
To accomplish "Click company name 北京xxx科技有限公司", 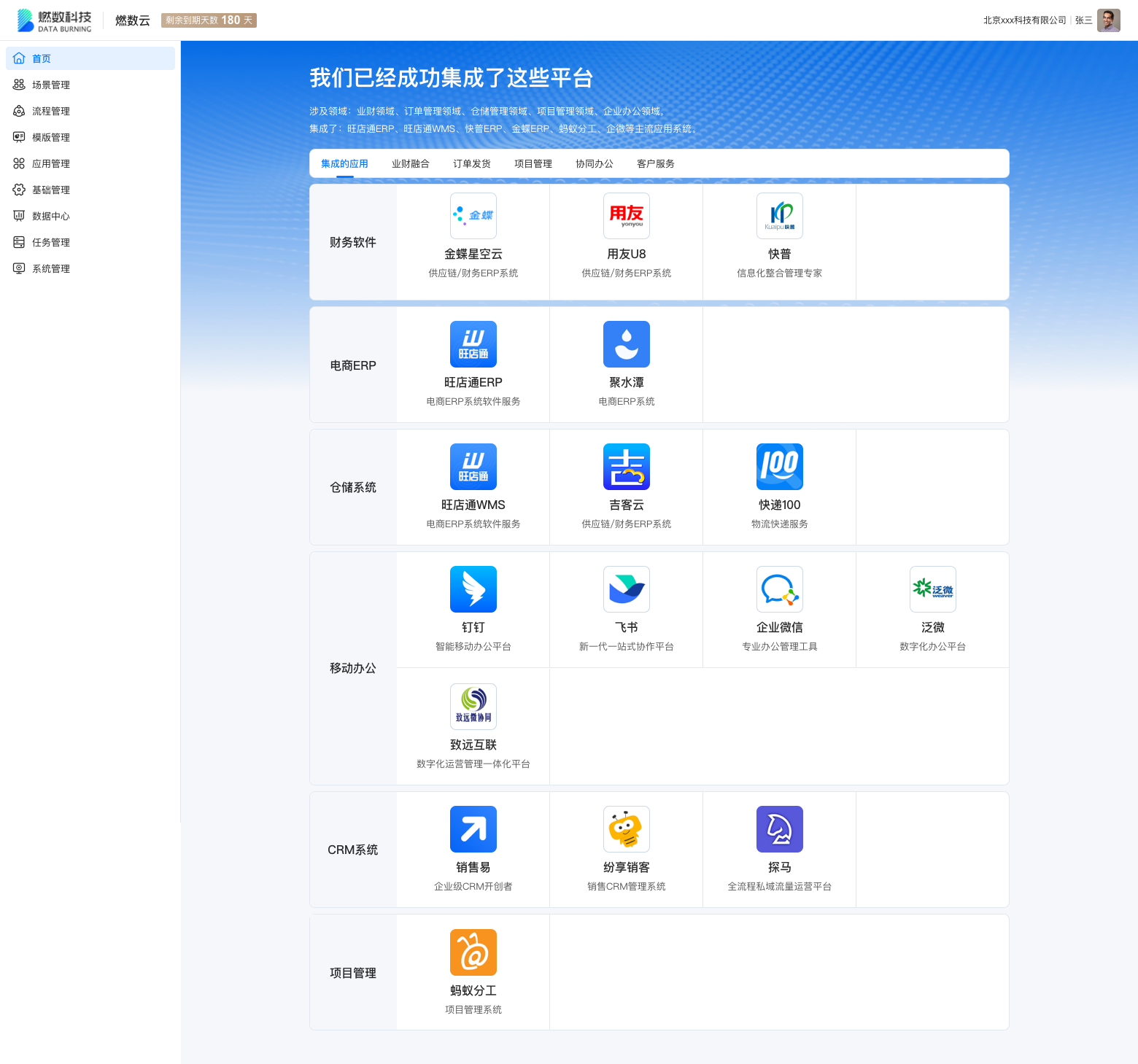I will 1025,20.
